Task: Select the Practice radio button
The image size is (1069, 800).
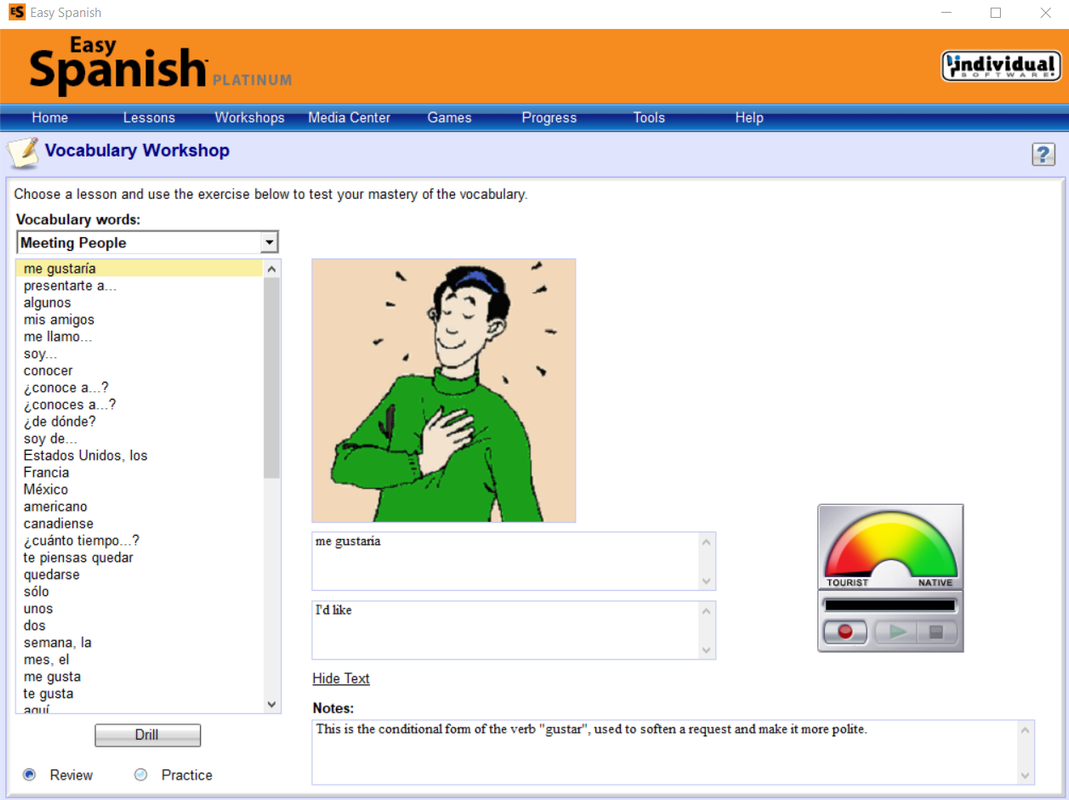Action: pyautogui.click(x=140, y=775)
